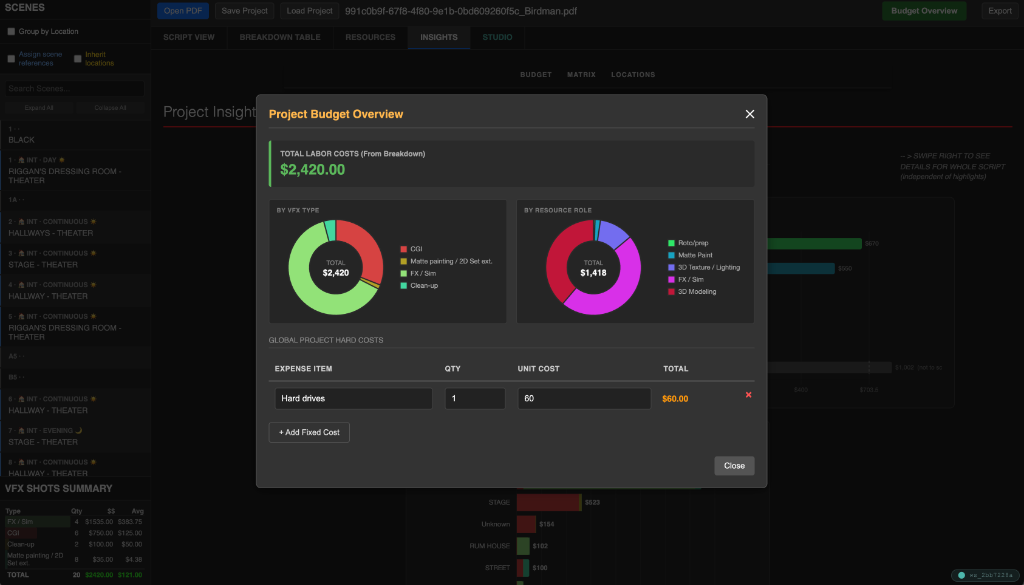Click Expand All in the Scenes panel
Screen dimensions: 1024x585
pyautogui.click(x=39, y=108)
